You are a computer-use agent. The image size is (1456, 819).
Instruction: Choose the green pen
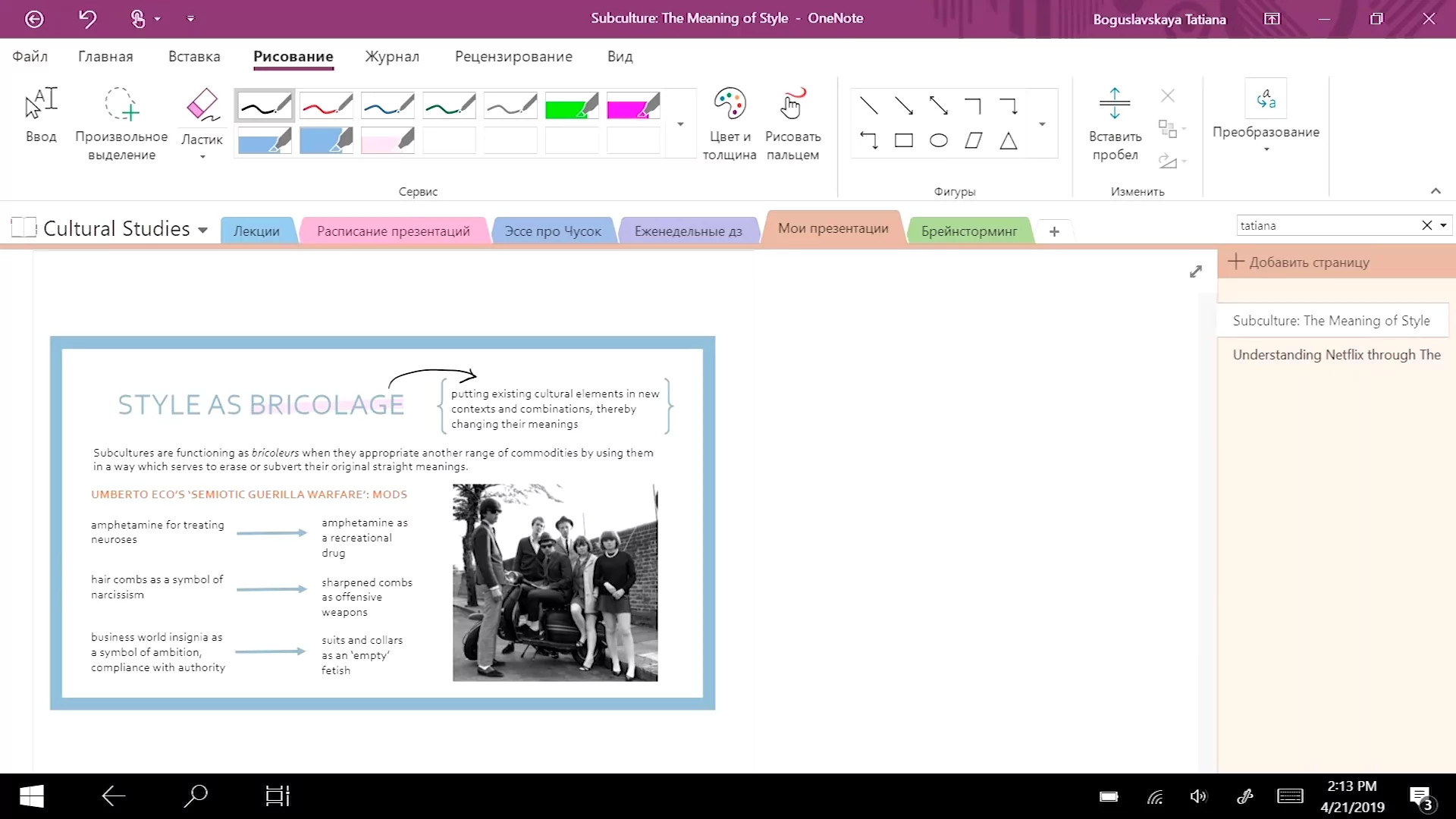coord(449,105)
